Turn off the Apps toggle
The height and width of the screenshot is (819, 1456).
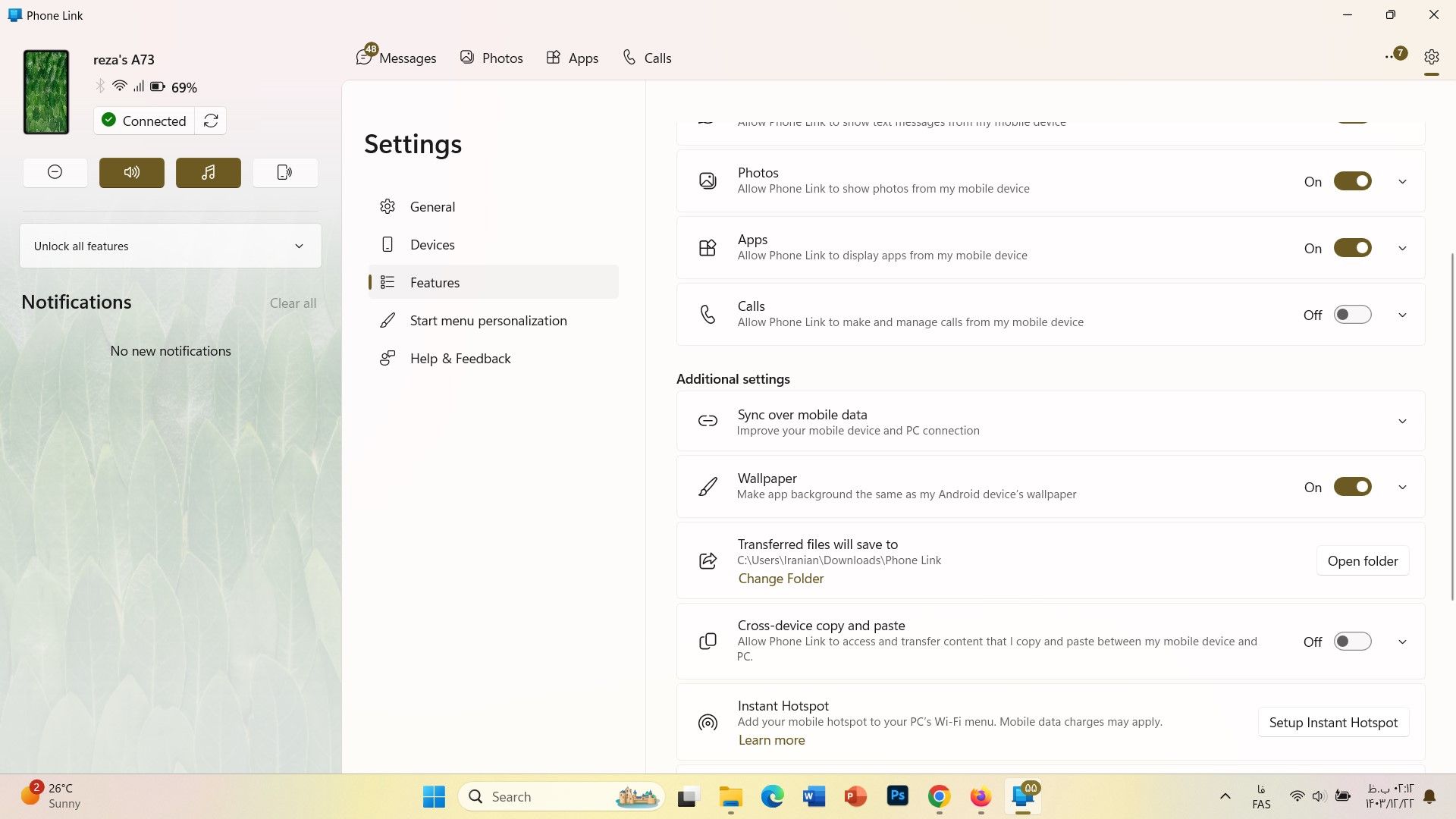tap(1352, 248)
